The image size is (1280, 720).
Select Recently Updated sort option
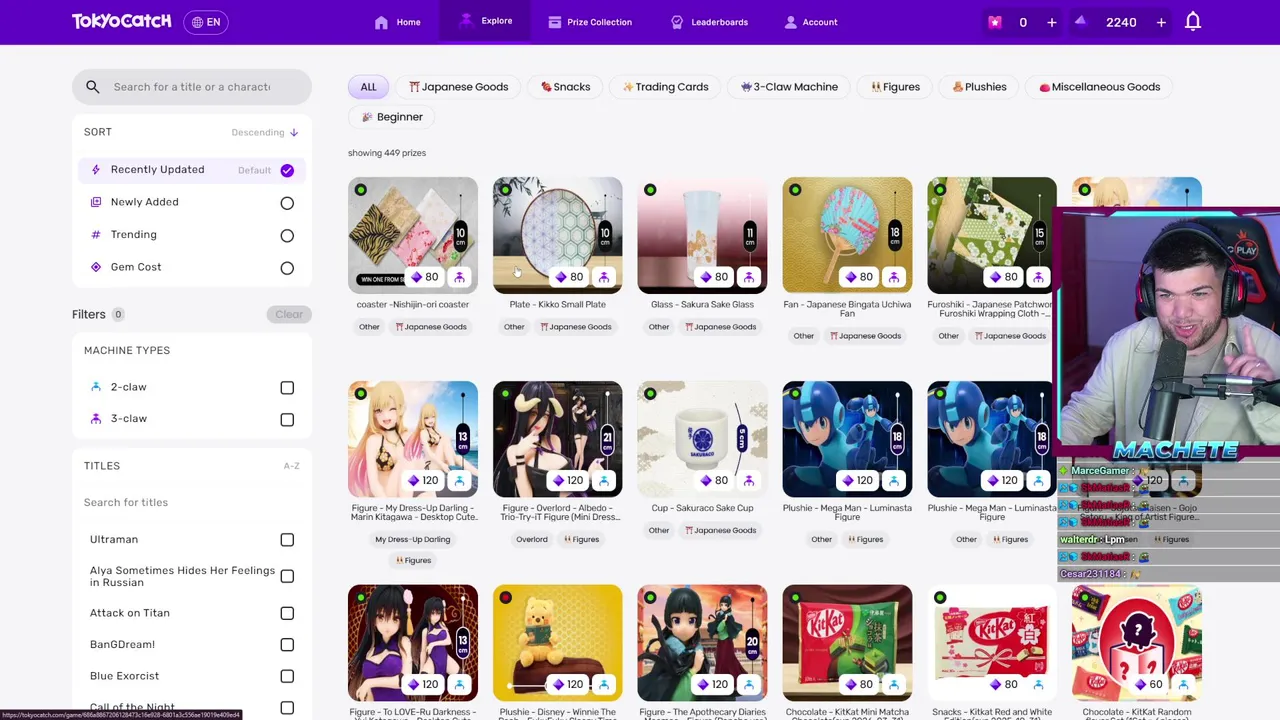191,170
